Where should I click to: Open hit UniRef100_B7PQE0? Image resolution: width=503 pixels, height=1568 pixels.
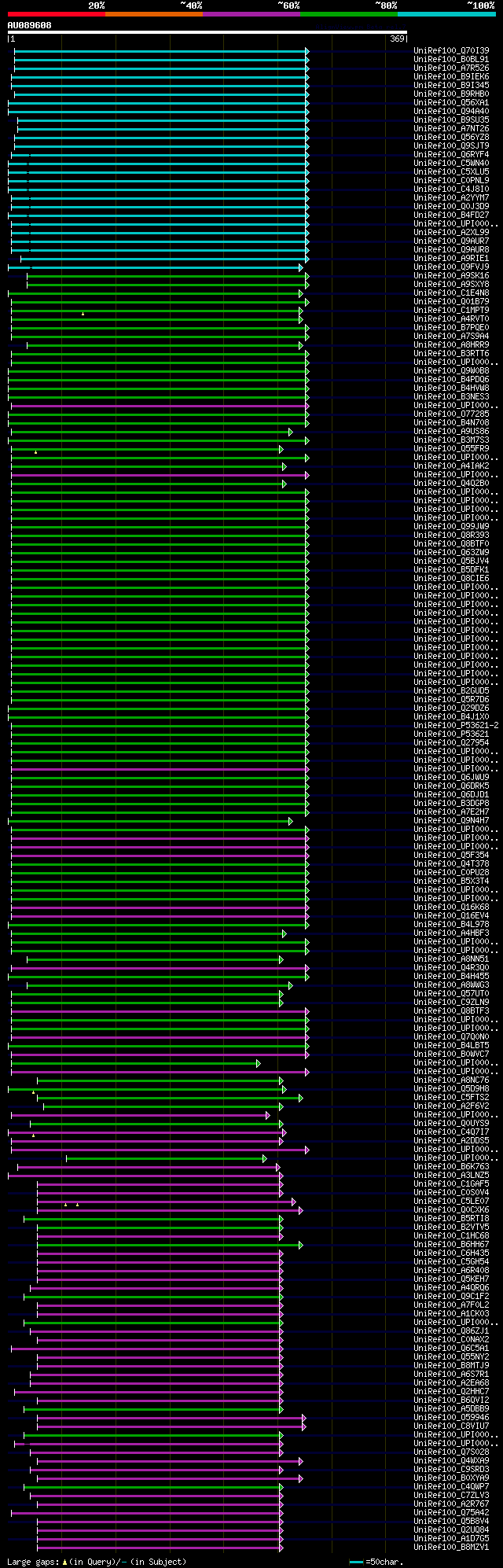pyautogui.click(x=451, y=327)
